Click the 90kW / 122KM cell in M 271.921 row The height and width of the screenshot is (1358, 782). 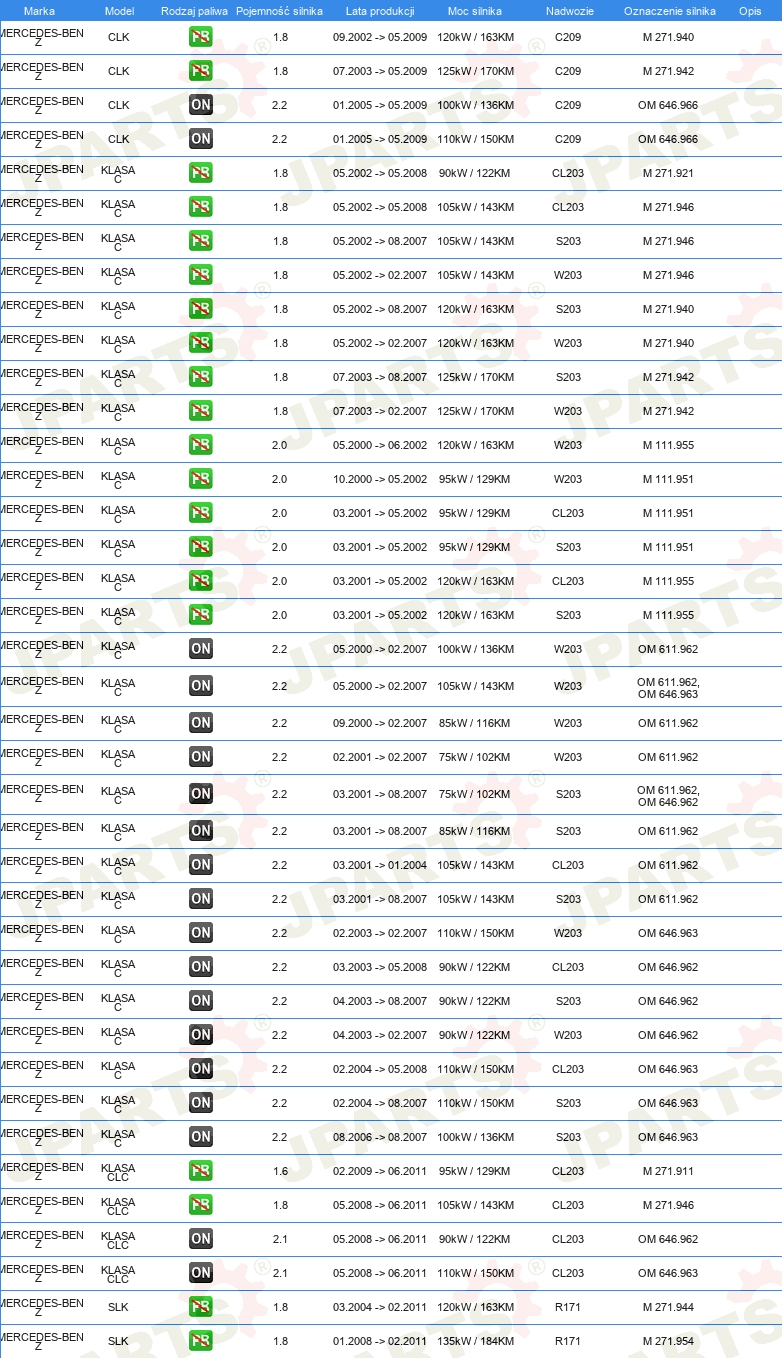476,173
